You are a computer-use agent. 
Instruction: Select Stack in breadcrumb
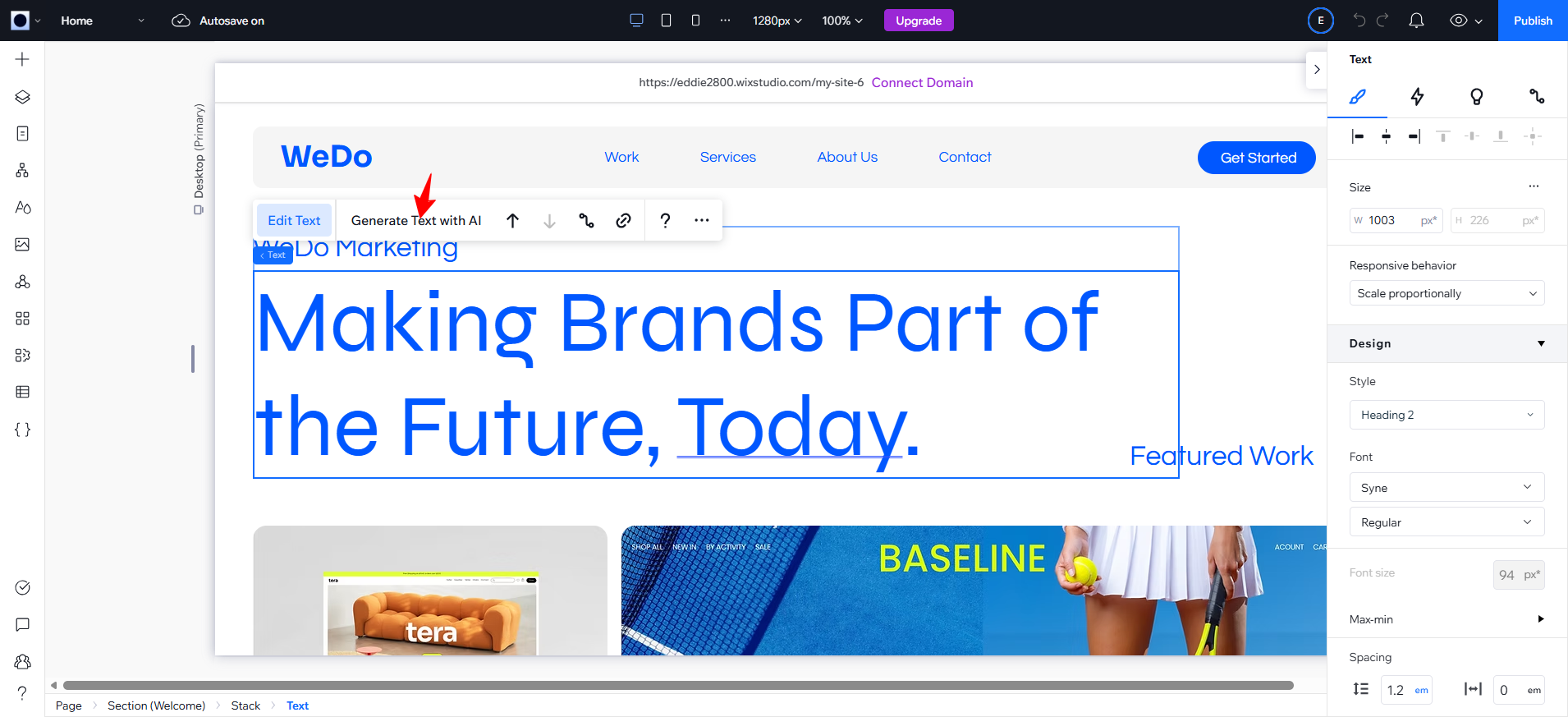pyautogui.click(x=245, y=706)
